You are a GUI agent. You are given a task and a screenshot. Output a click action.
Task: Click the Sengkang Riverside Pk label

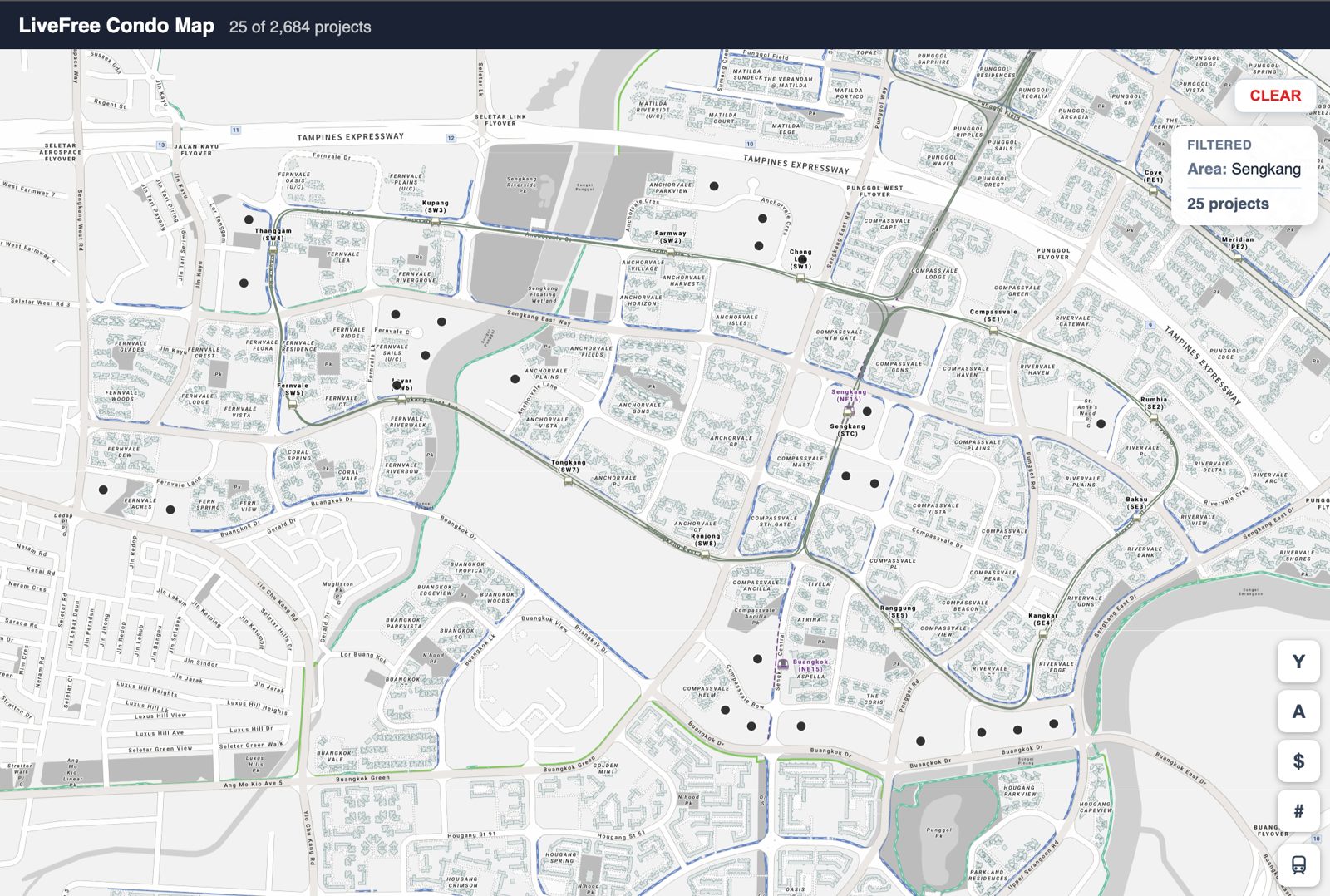click(522, 185)
